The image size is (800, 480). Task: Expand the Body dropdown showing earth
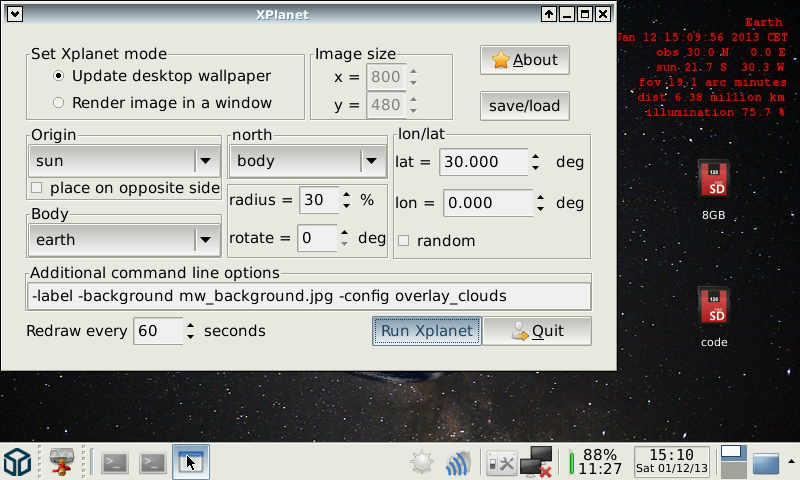(x=124, y=240)
